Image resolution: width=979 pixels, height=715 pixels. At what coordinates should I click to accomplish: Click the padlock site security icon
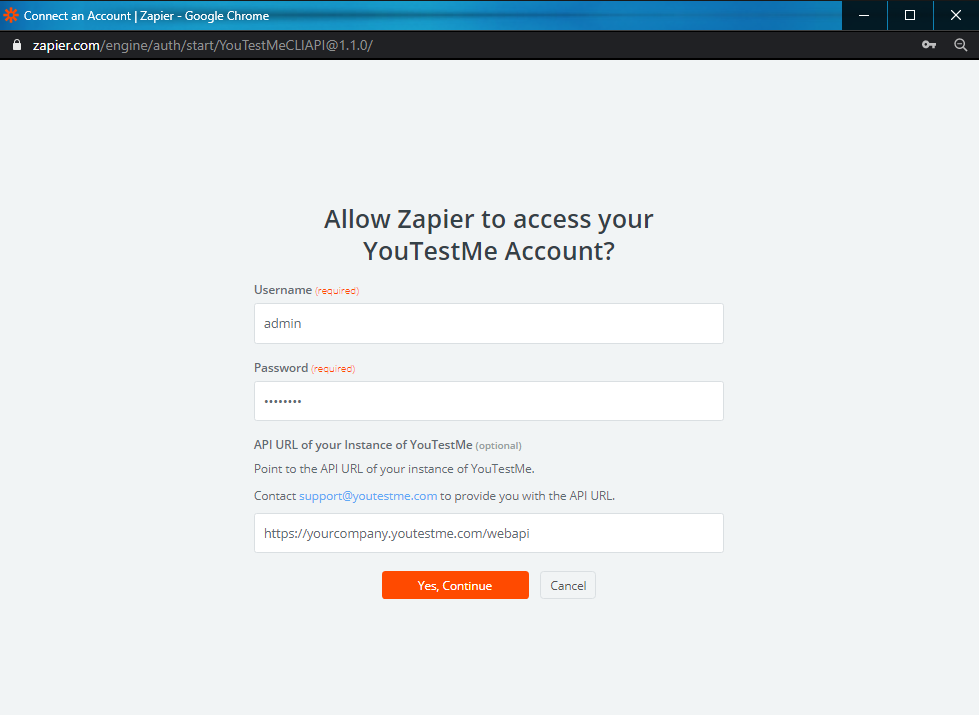(x=15, y=45)
